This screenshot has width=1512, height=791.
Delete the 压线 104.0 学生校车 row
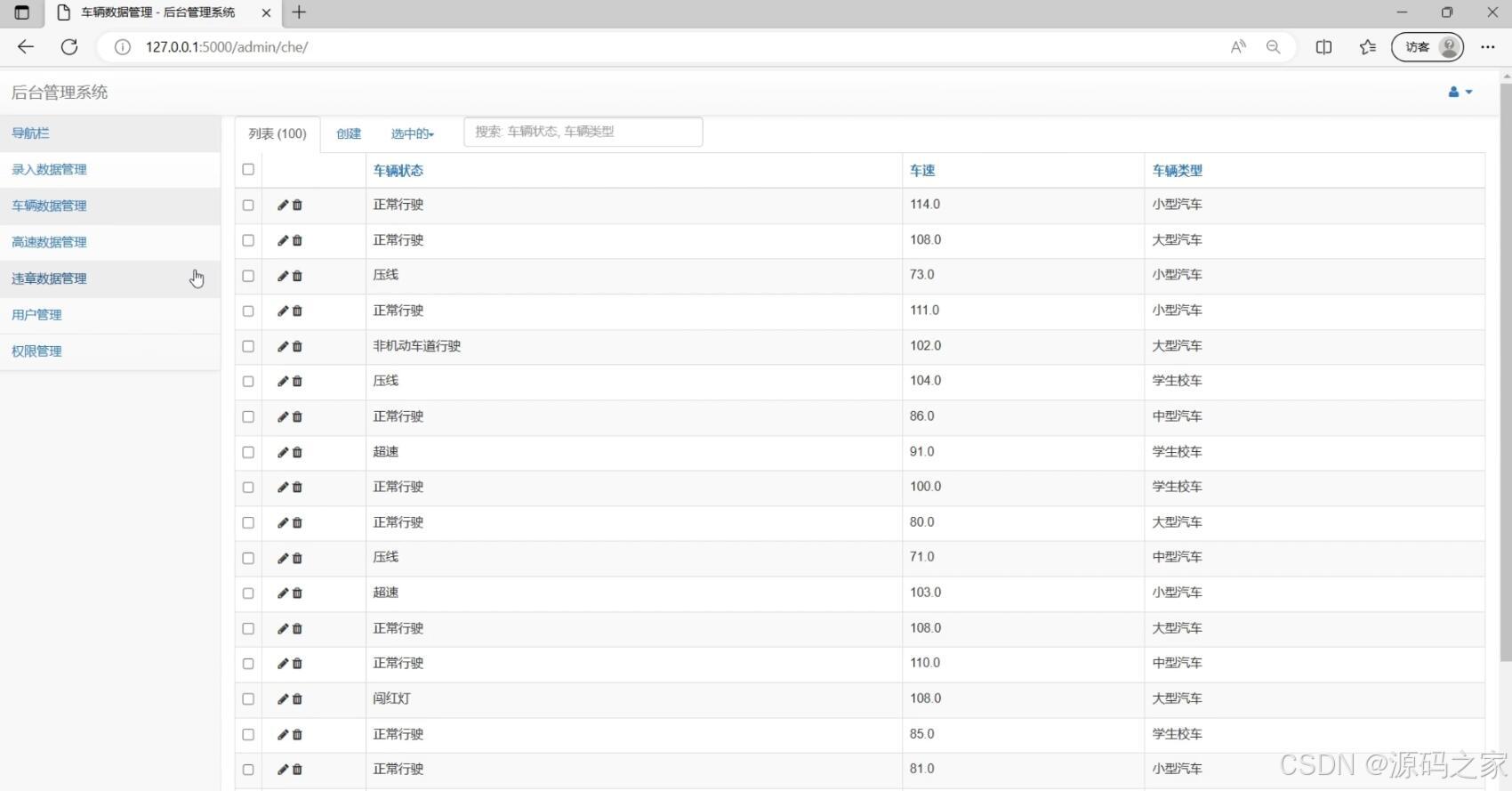(x=297, y=381)
